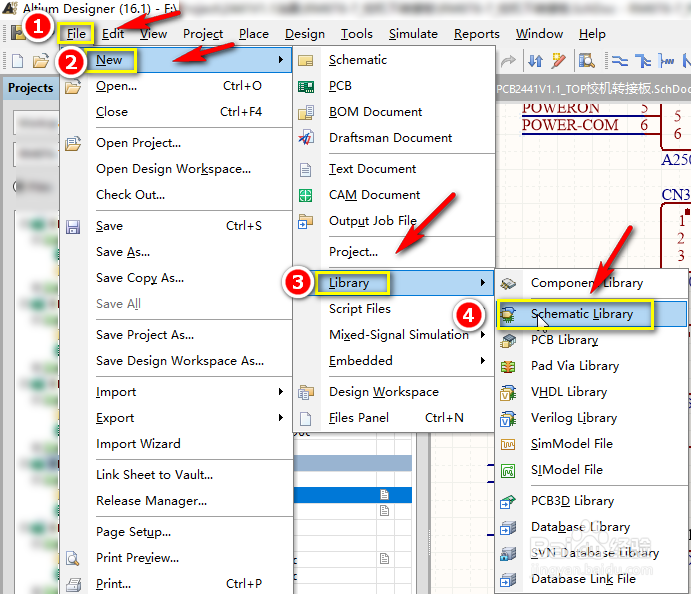Image resolution: width=691 pixels, height=594 pixels.
Task: Click the Print Preview magnifier icon
Action: point(73,558)
